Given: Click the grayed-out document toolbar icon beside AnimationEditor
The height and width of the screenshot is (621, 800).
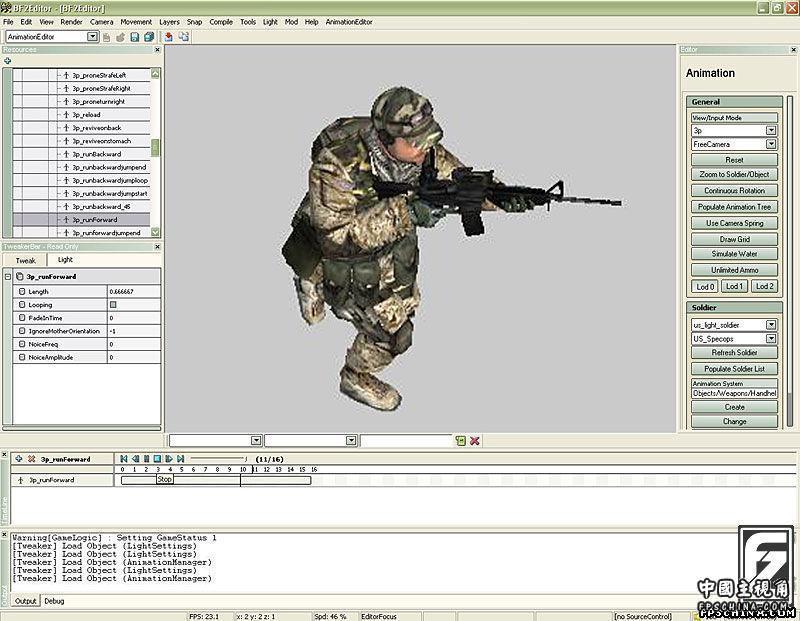Looking at the screenshot, I should pos(106,37).
